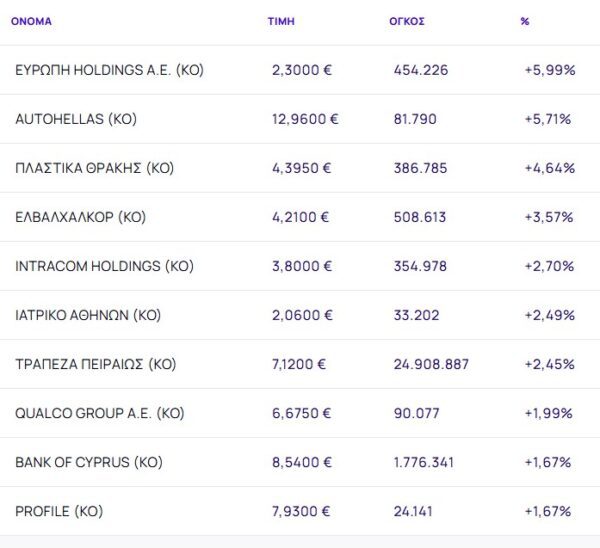Open PROFILE (ΚΟ) stock row
The image size is (600, 548).
tap(59, 511)
